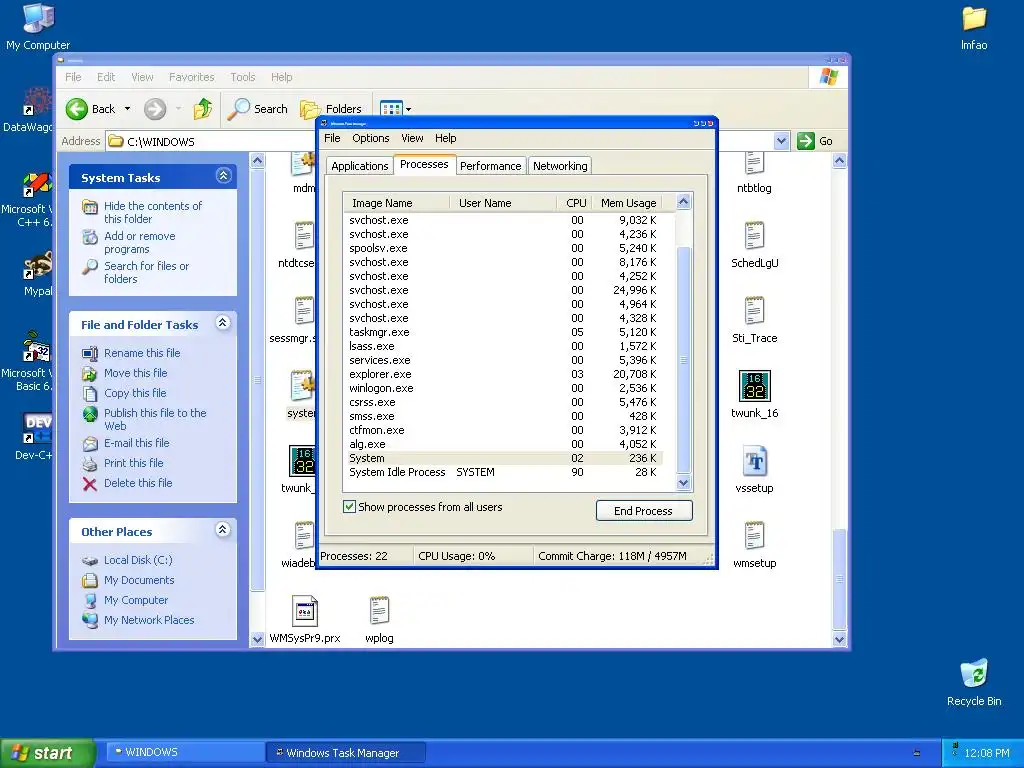Open Dev-C++ desktop shortcut
The height and width of the screenshot is (768, 1024).
(x=36, y=428)
